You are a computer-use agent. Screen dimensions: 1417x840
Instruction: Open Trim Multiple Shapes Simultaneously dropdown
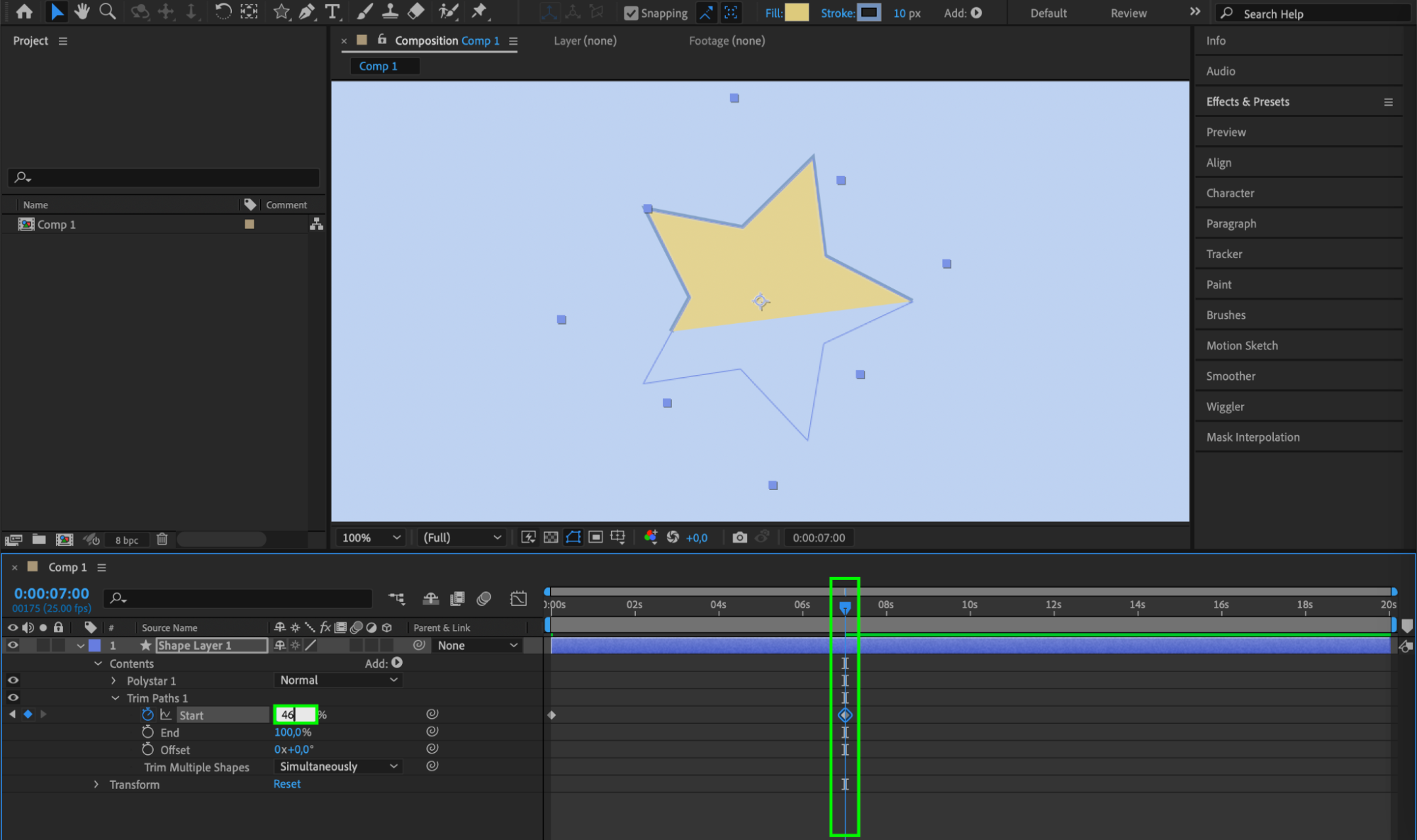point(338,766)
